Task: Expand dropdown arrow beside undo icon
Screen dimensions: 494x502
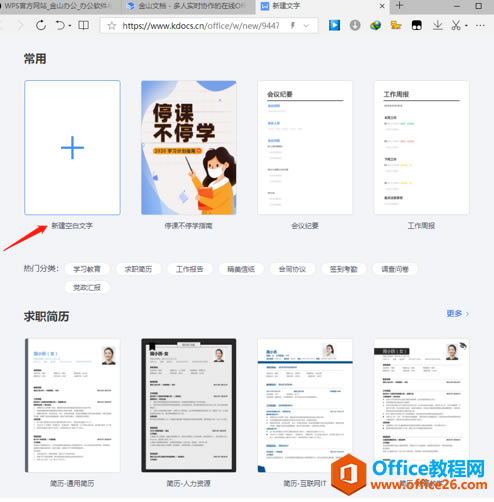Action: [x=70, y=26]
